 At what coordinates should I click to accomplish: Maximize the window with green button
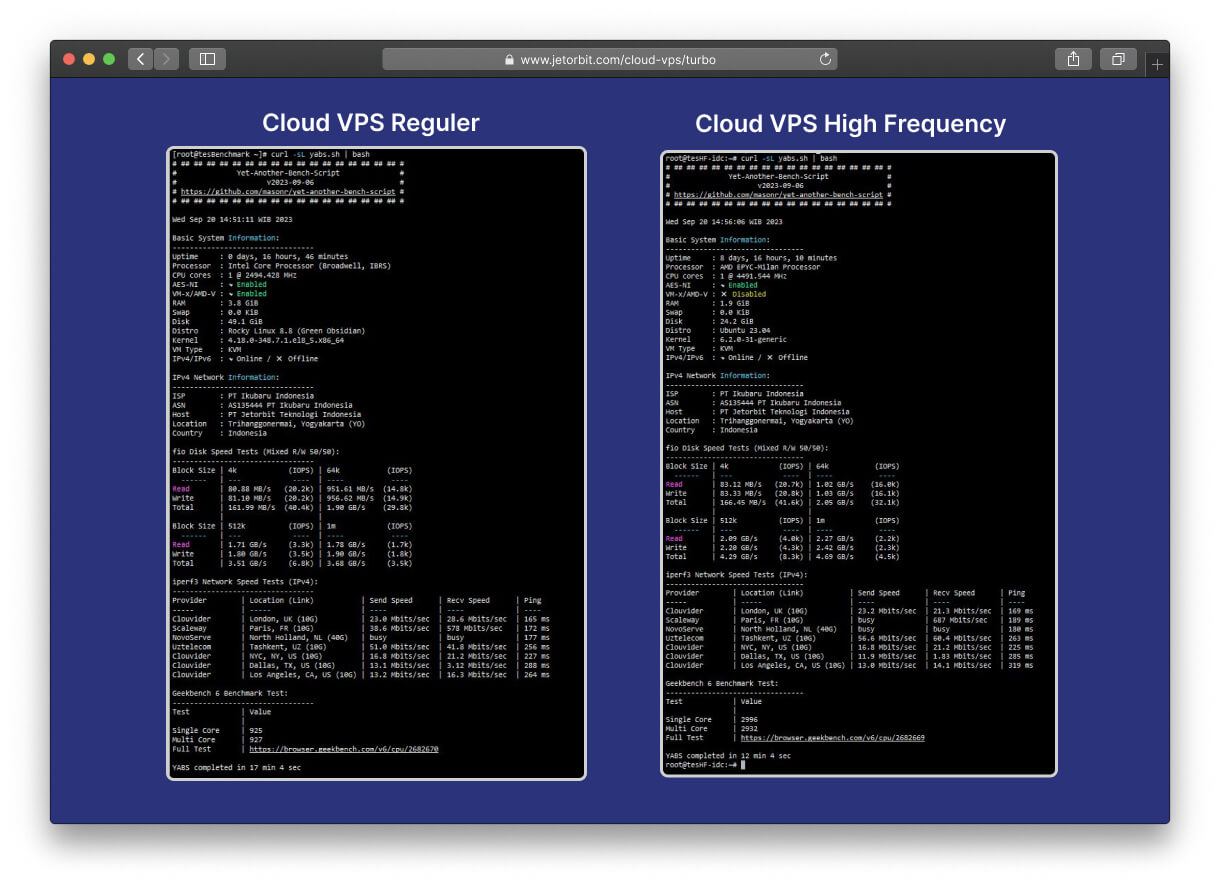[109, 59]
